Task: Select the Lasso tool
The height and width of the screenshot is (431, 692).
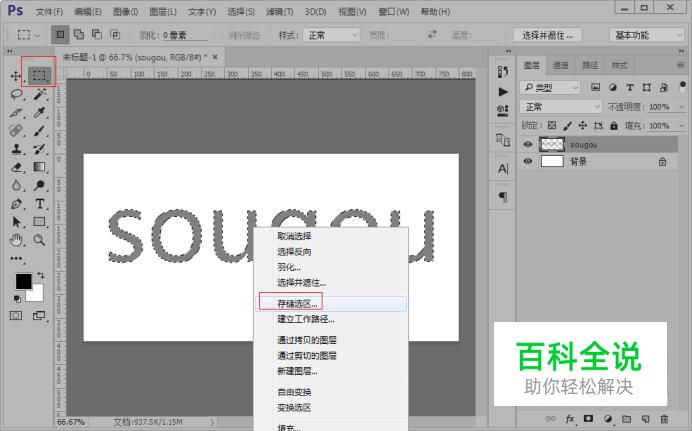Action: click(16, 94)
